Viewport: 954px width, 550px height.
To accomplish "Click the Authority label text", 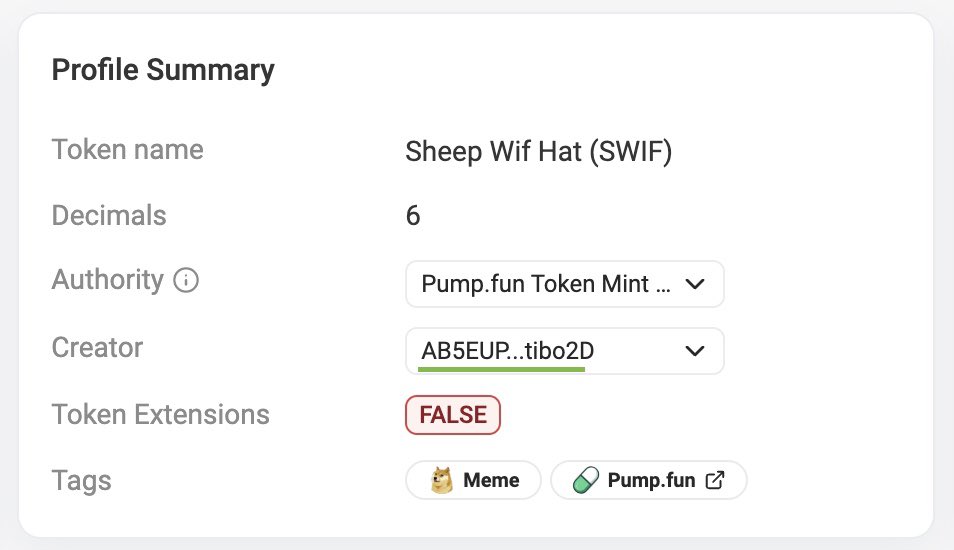I will pyautogui.click(x=107, y=280).
